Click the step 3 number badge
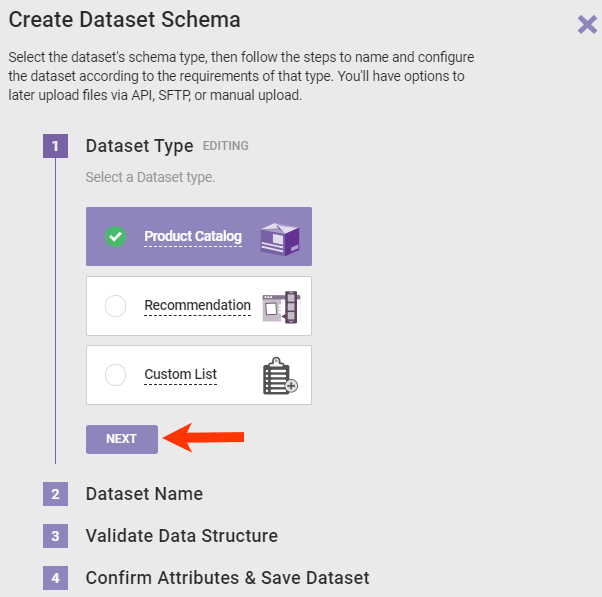Screen dimensions: 602x597 pyautogui.click(x=55, y=536)
